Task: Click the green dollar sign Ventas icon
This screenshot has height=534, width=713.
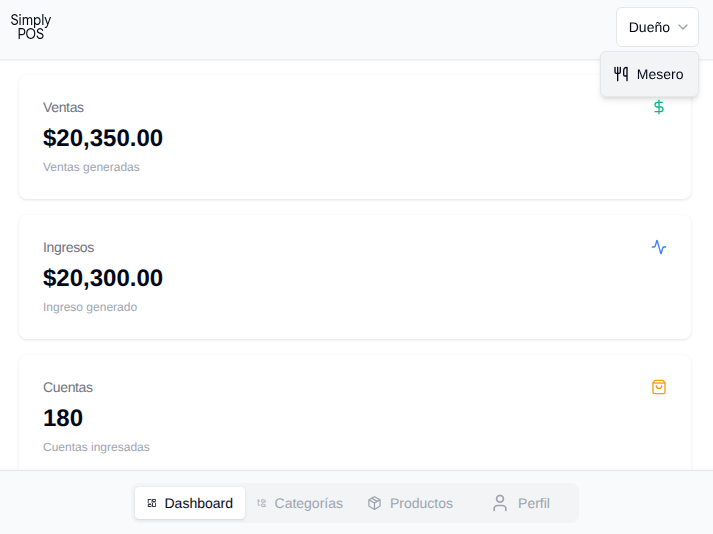Action: click(x=659, y=107)
